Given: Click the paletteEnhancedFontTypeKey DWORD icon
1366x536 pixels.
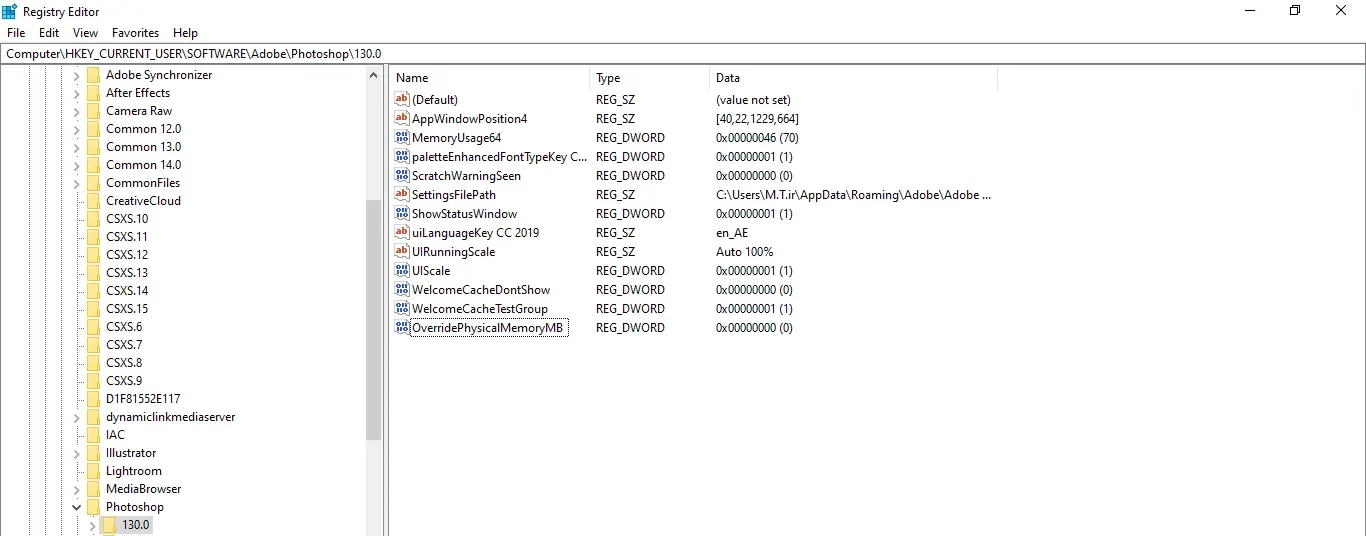Looking at the screenshot, I should [x=402, y=157].
